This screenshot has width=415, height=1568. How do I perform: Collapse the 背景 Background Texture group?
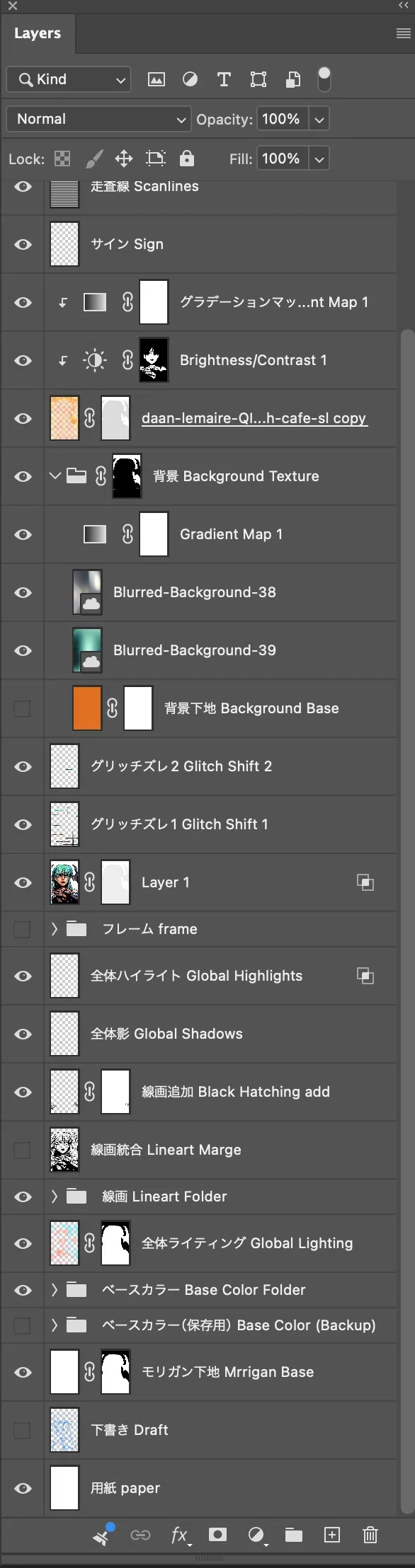point(55,476)
